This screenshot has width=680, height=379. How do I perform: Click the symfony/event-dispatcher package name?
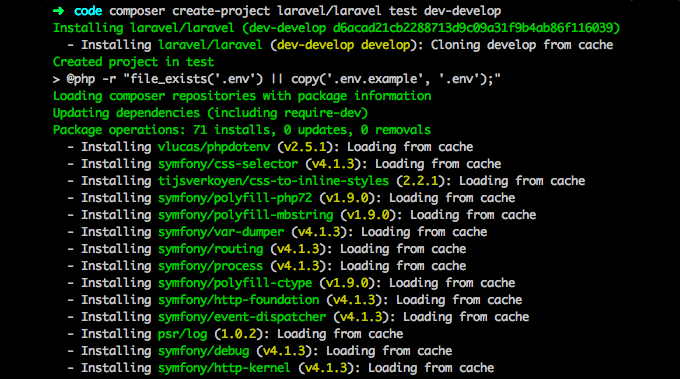click(242, 317)
